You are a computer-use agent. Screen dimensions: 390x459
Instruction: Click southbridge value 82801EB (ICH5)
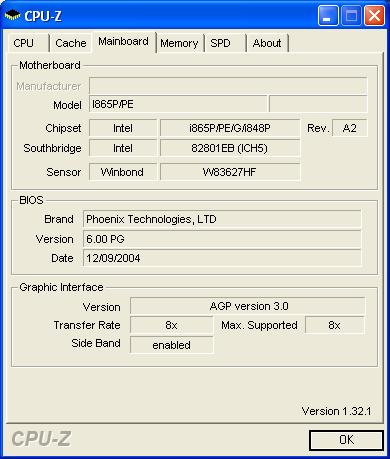(230, 148)
